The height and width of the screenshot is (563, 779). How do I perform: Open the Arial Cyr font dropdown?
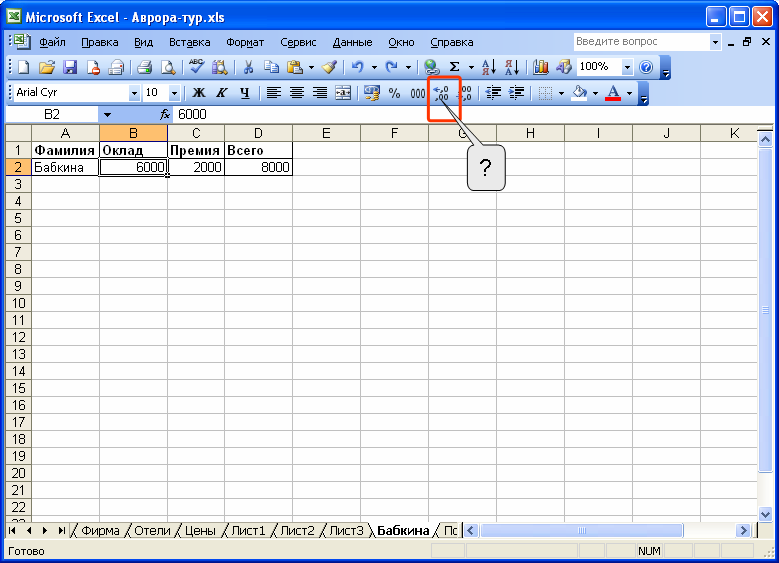[x=135, y=93]
